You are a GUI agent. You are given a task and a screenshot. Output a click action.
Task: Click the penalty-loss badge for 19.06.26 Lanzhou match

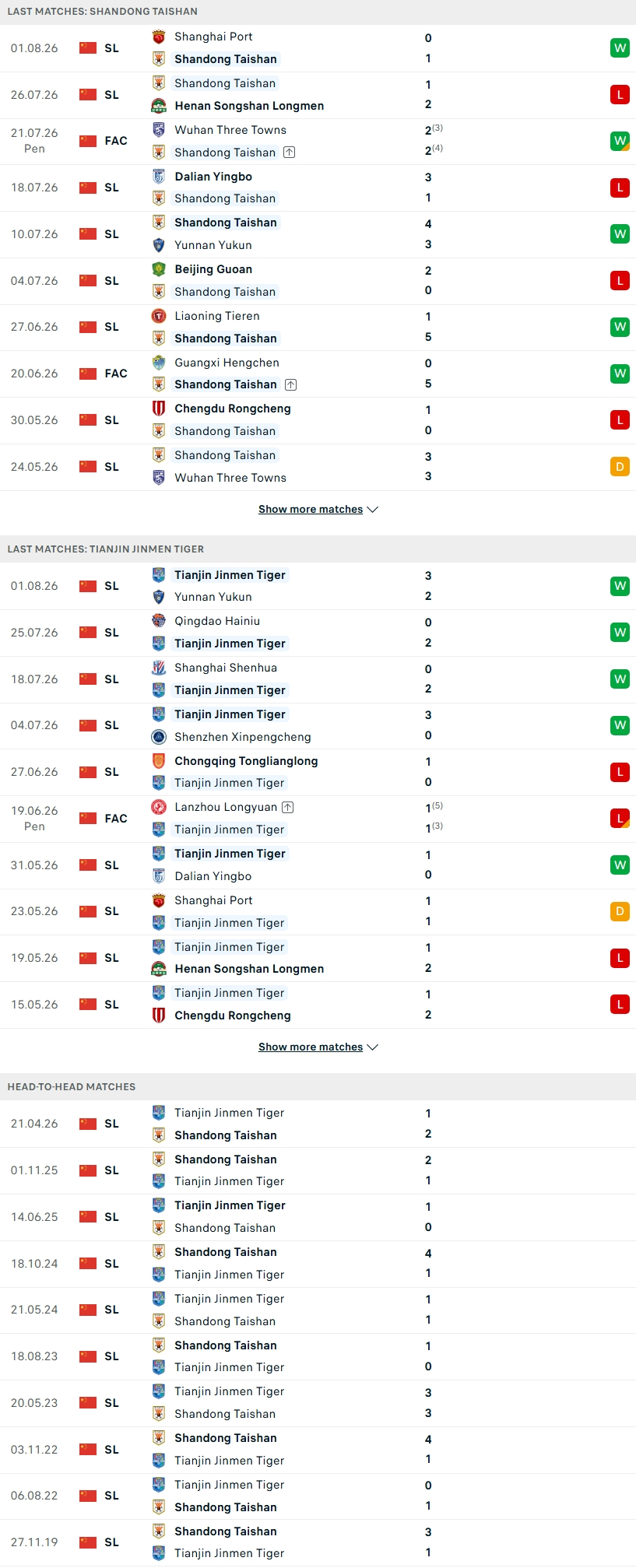click(620, 819)
